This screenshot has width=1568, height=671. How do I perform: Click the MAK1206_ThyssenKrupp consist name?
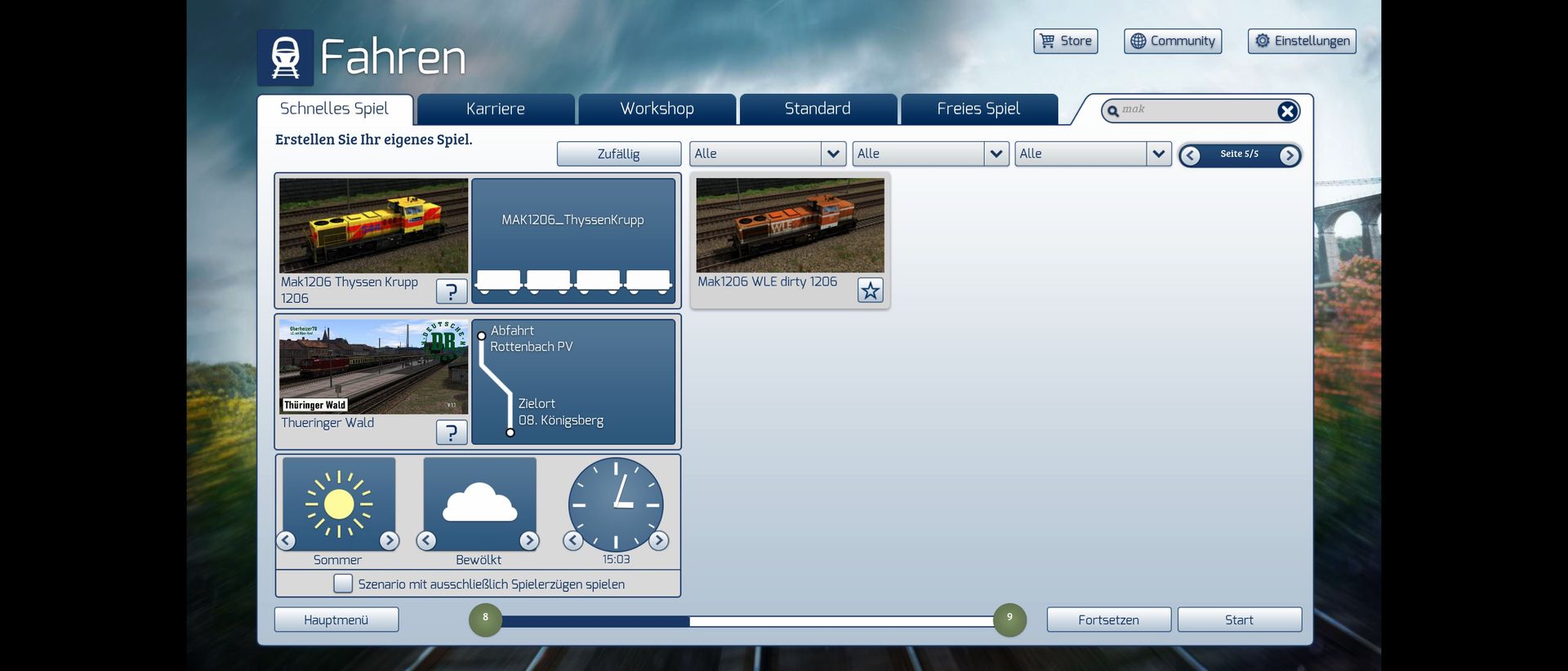pos(573,220)
